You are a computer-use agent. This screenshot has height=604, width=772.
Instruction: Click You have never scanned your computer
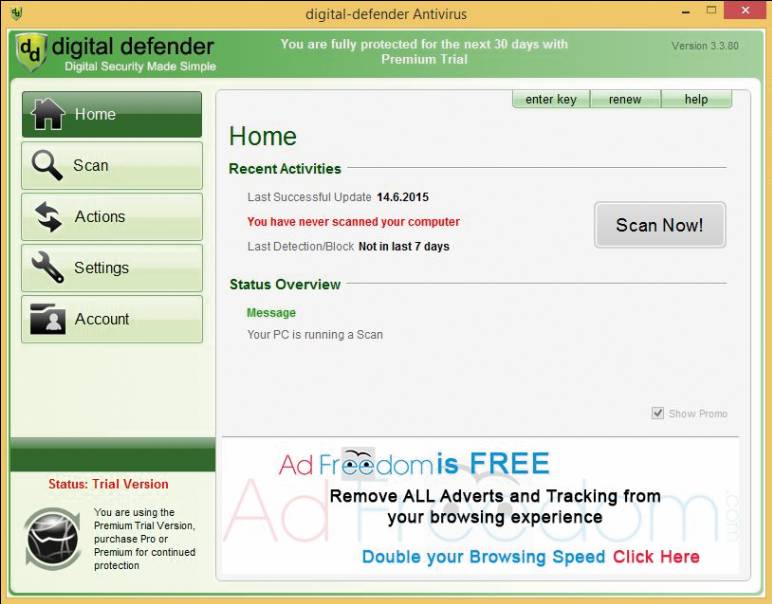coord(353,222)
